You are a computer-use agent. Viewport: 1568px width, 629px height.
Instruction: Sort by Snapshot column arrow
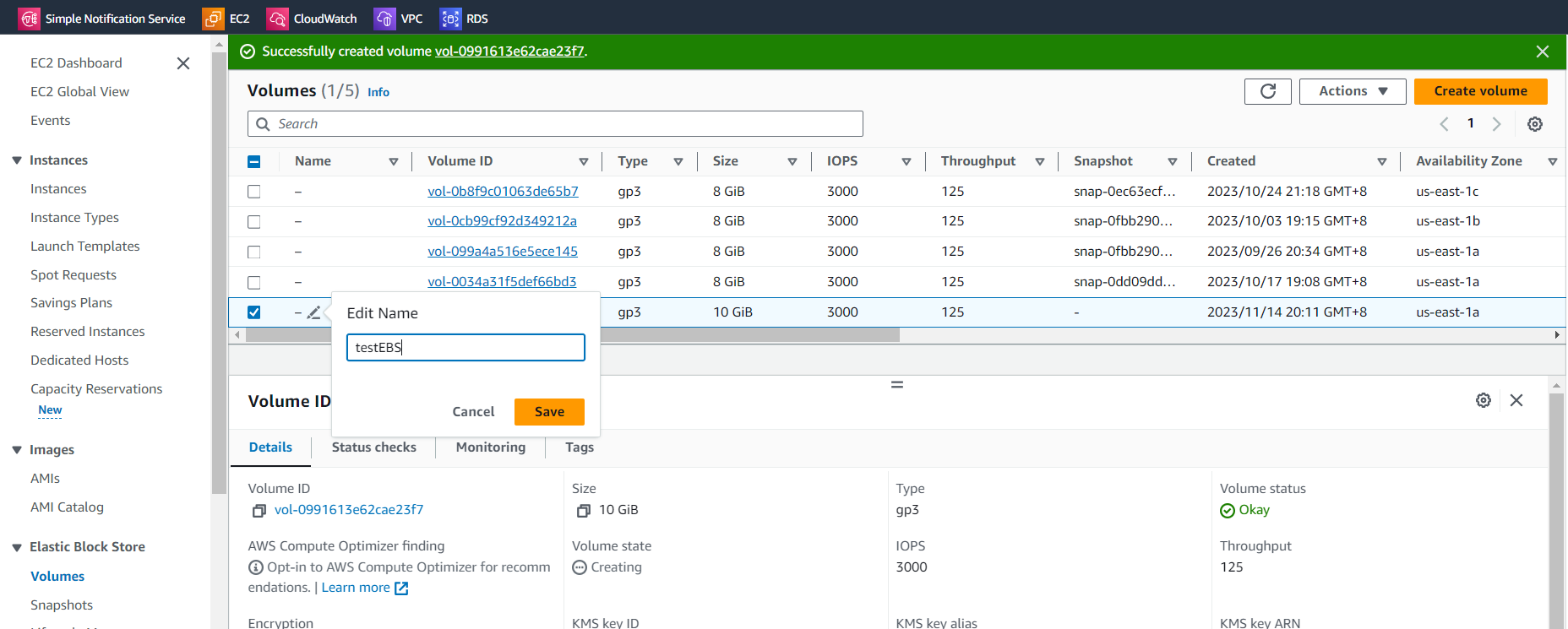(1173, 161)
